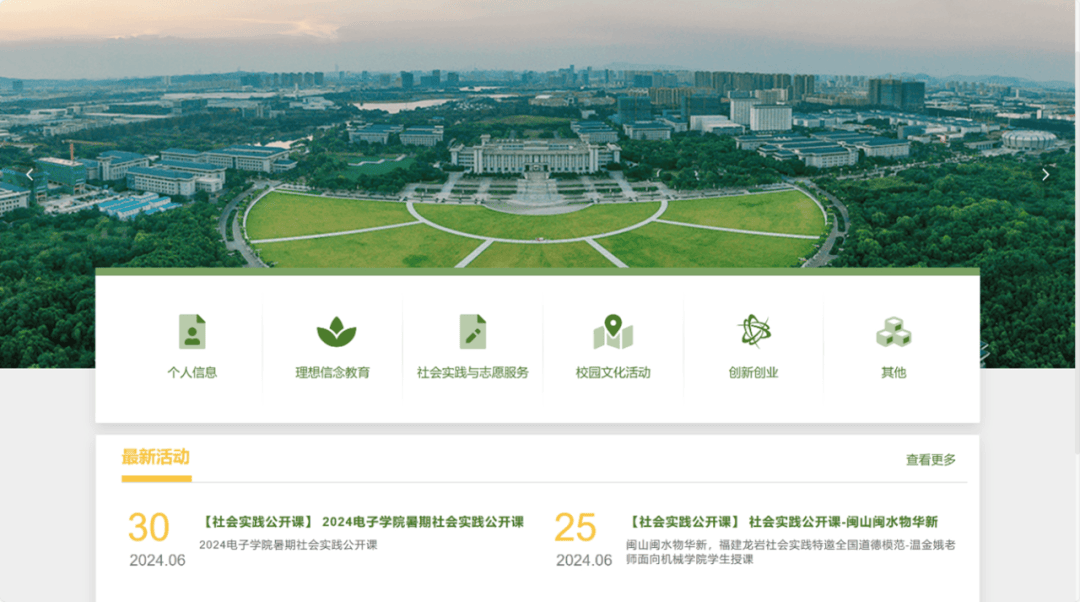Click 查看更多 to view more activities
This screenshot has height=602, width=1080.
(931, 459)
